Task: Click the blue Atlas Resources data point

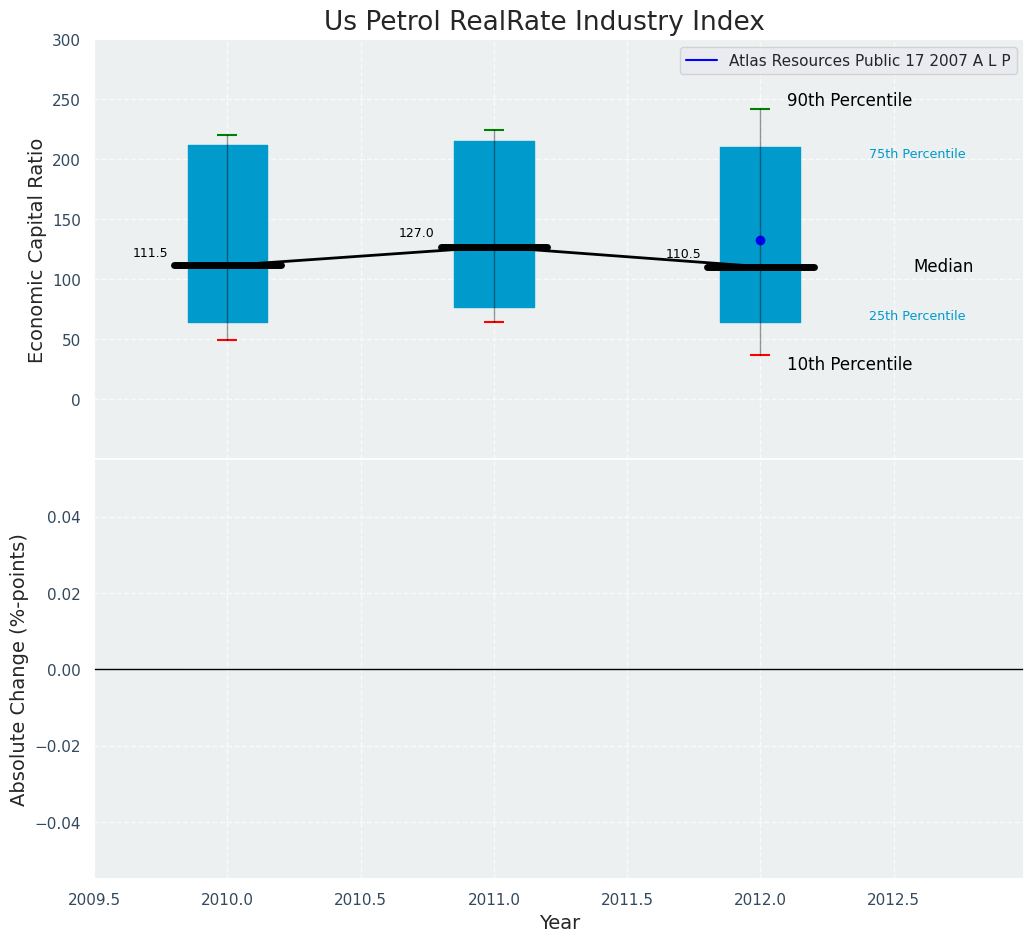Action: pyautogui.click(x=760, y=241)
